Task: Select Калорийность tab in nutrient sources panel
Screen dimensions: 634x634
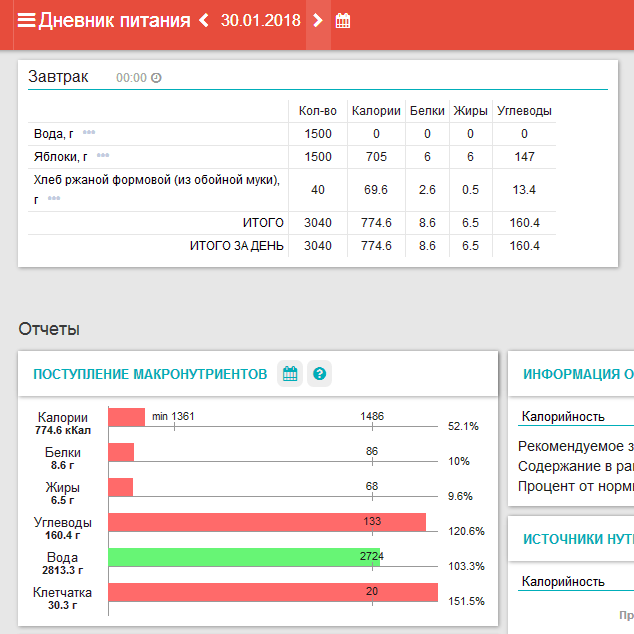Action: tap(564, 581)
